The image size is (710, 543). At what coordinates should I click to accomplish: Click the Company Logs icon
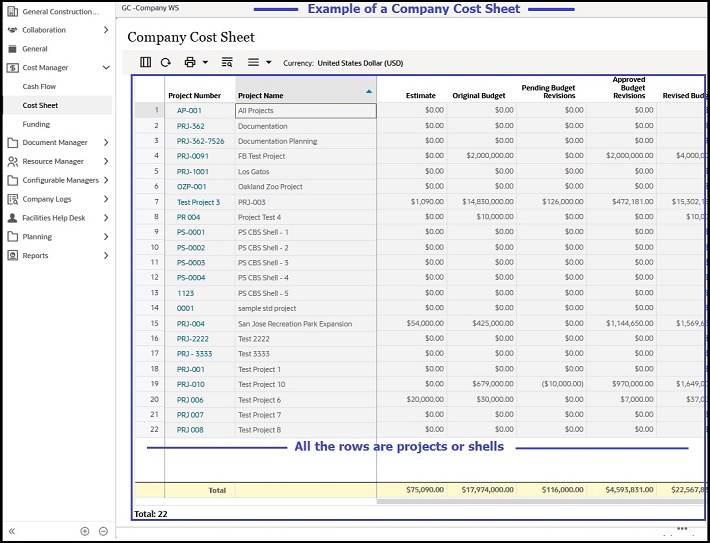coord(13,199)
